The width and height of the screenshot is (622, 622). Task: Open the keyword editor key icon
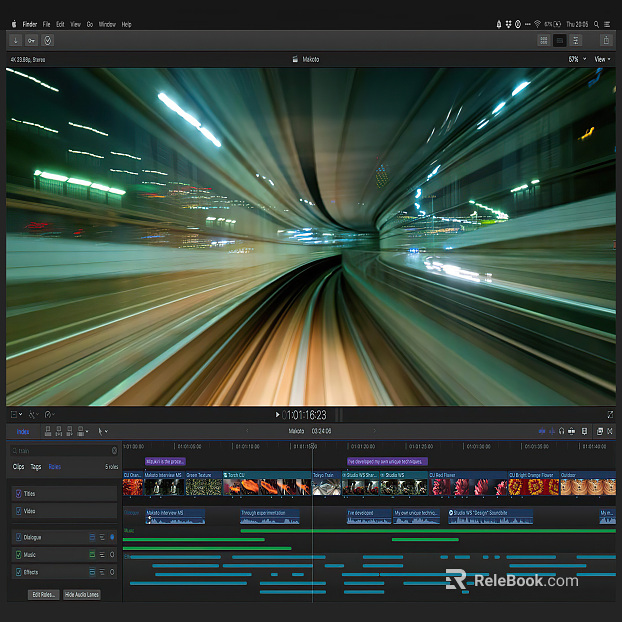click(x=32, y=40)
